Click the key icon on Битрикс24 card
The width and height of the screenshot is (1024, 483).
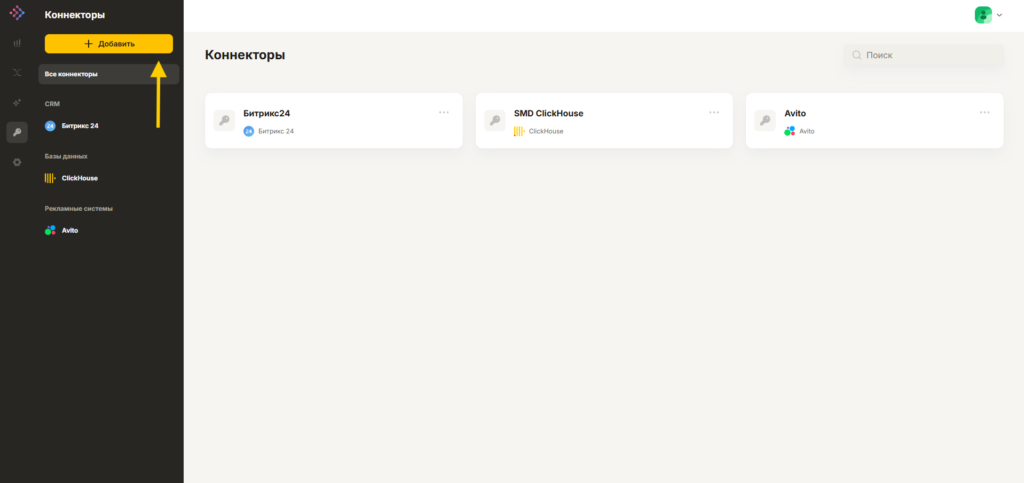pyautogui.click(x=224, y=121)
